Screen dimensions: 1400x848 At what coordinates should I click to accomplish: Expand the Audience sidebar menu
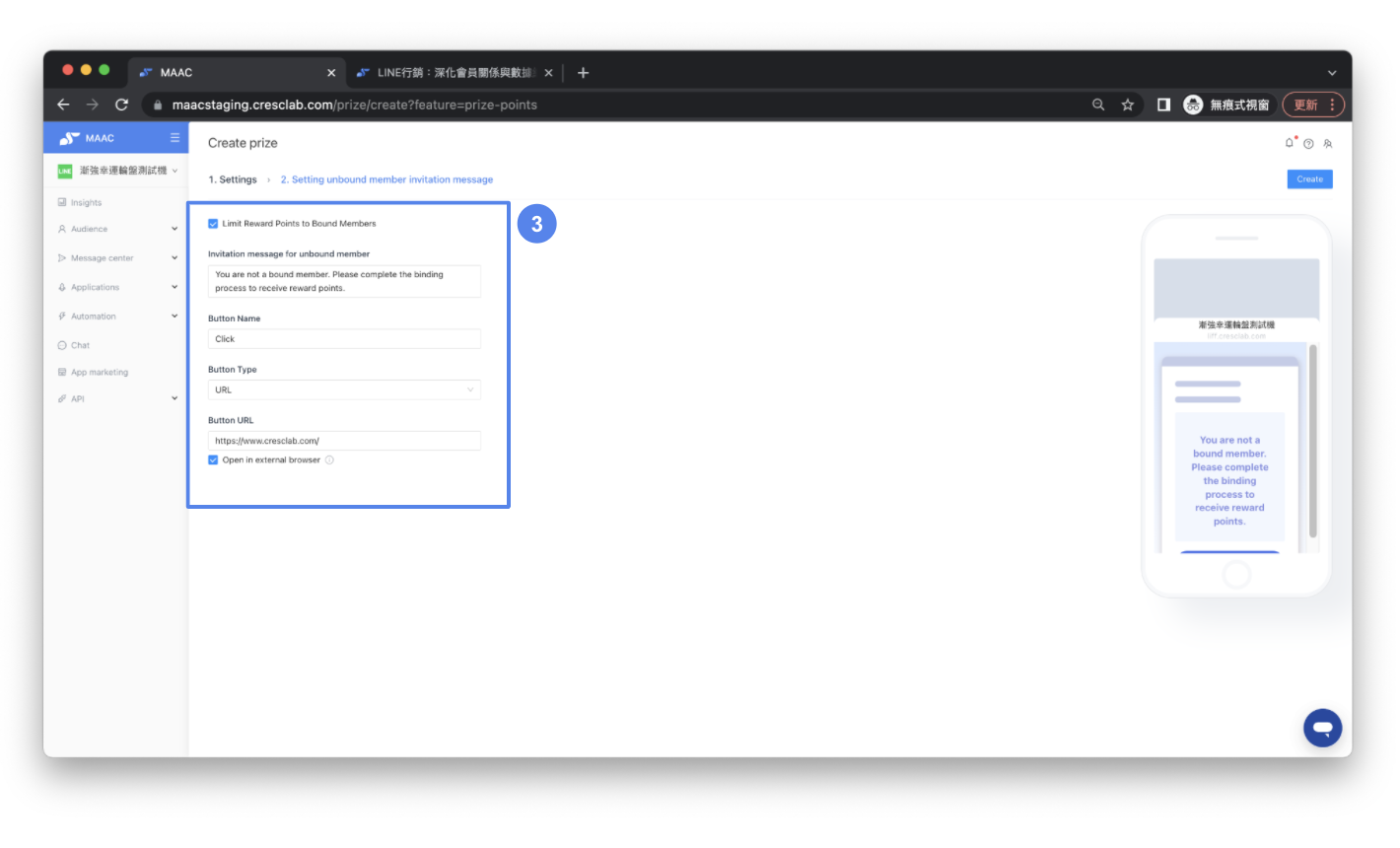[115, 229]
